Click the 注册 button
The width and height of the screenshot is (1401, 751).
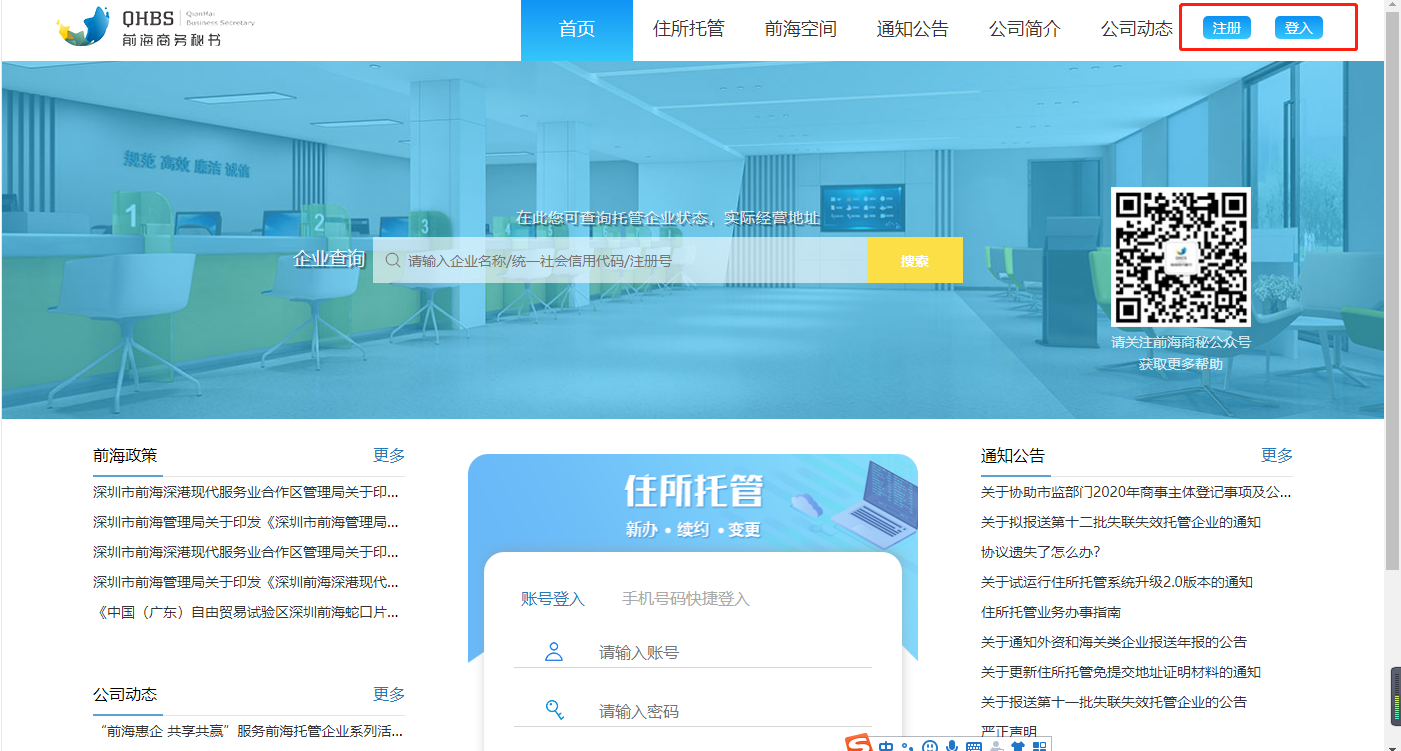(1224, 27)
